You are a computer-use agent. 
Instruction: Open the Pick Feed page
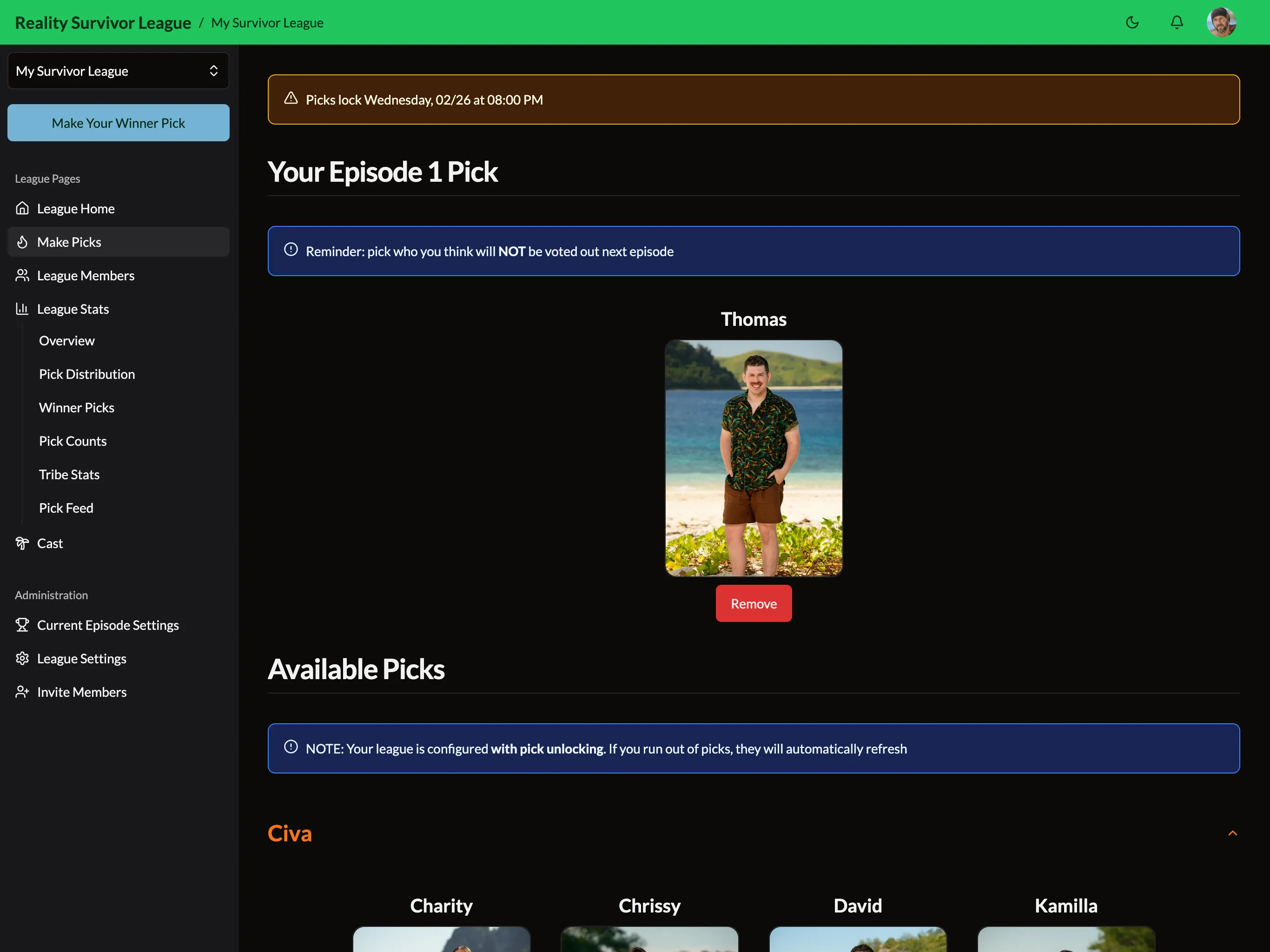tap(66, 508)
